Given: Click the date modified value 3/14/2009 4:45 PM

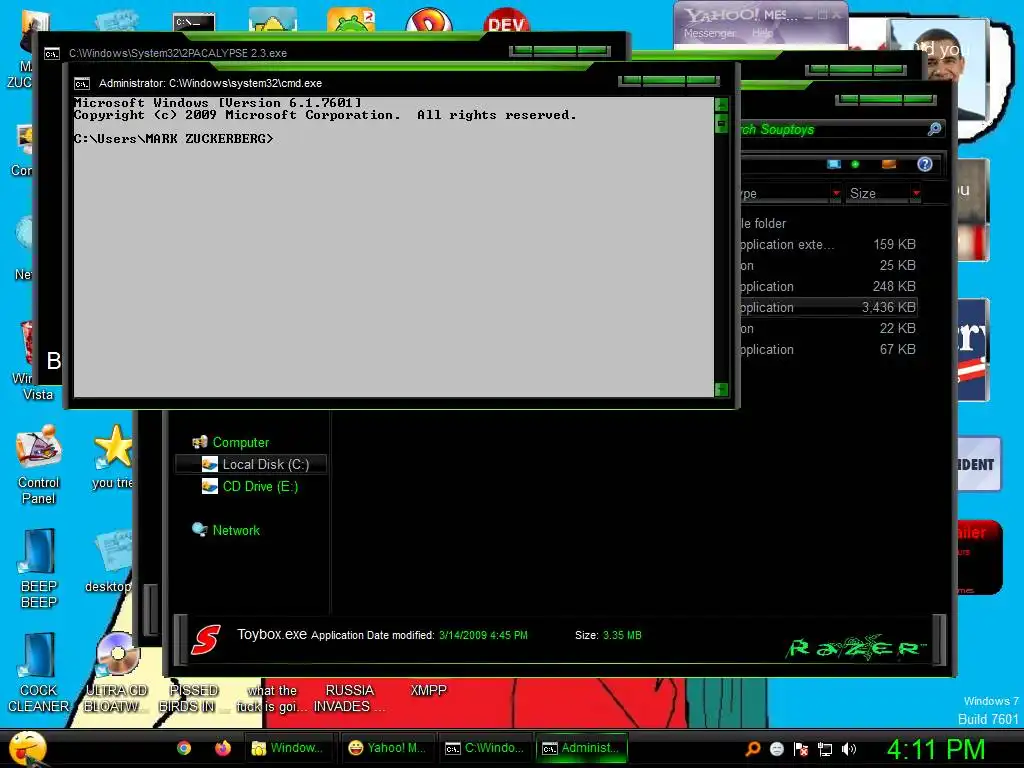Looking at the screenshot, I should 483,635.
